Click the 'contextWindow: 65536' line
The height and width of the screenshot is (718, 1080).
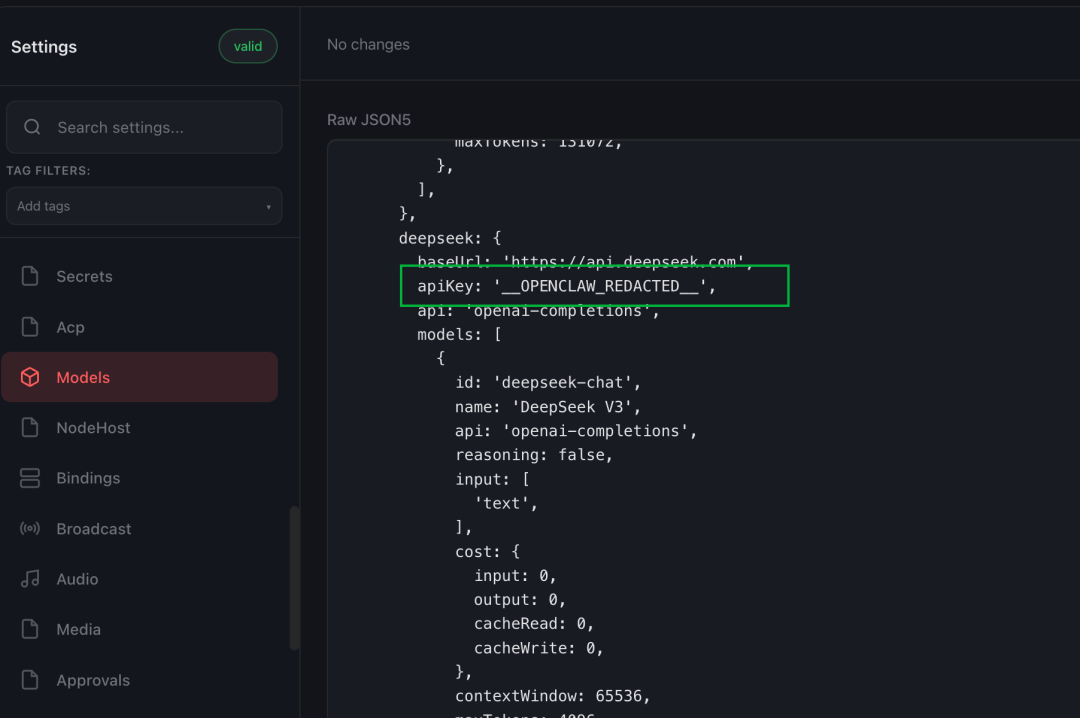click(552, 696)
